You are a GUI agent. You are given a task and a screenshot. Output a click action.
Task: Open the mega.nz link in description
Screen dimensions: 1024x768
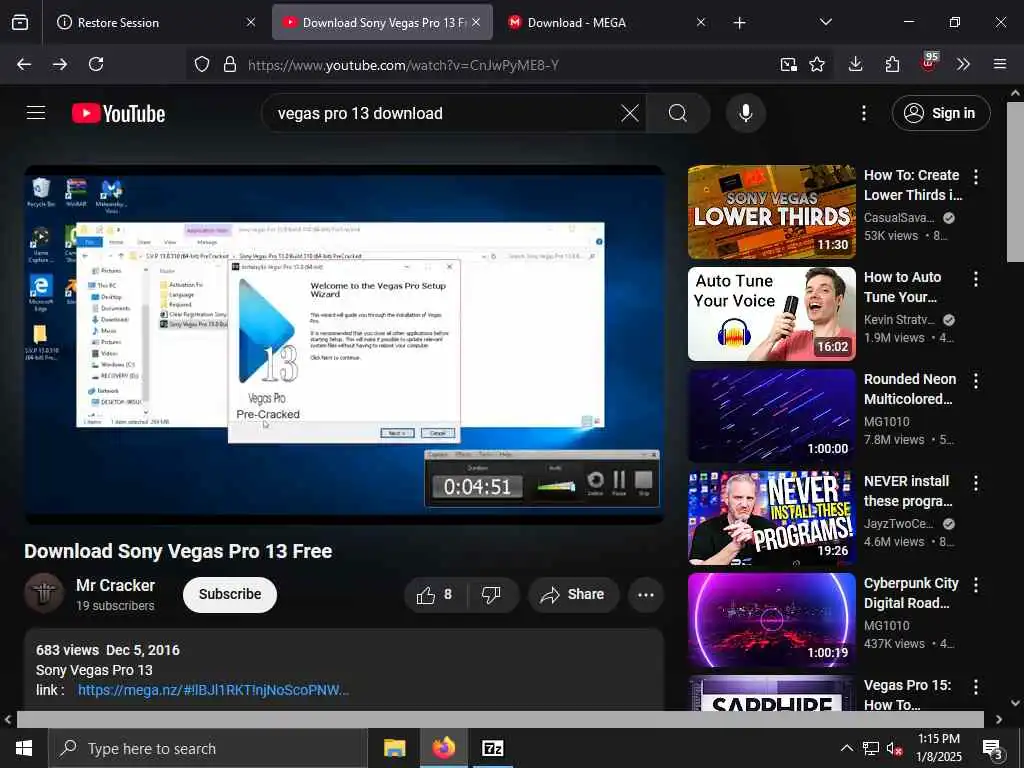(213, 690)
